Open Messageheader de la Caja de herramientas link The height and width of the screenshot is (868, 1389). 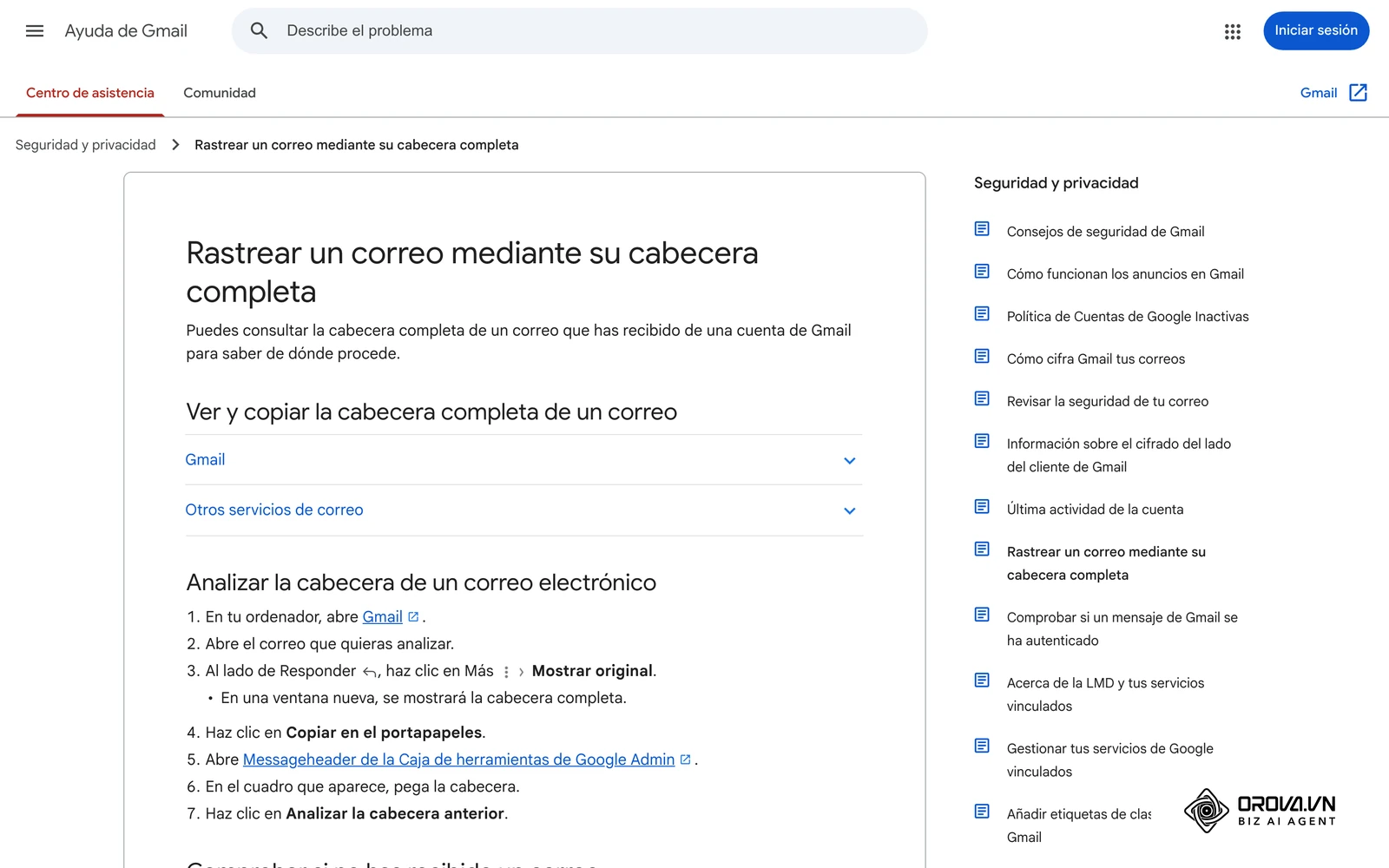pyautogui.click(x=458, y=759)
